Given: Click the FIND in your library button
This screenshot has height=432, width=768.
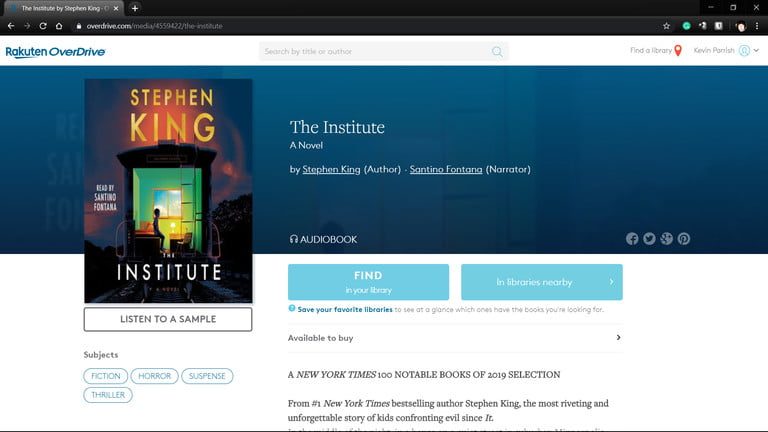Looking at the screenshot, I should (368, 282).
